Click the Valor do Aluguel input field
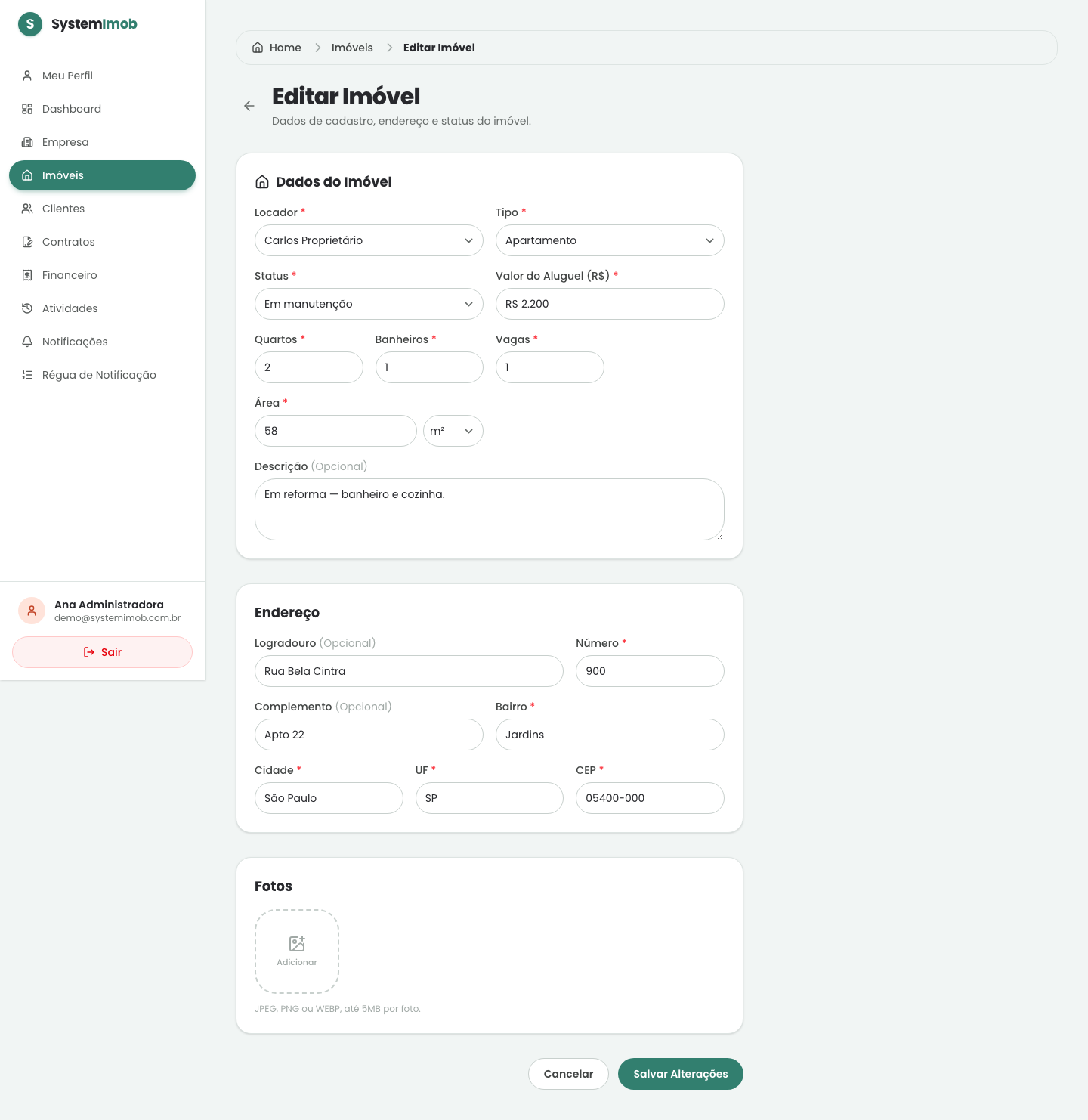1088x1120 pixels. tap(610, 304)
